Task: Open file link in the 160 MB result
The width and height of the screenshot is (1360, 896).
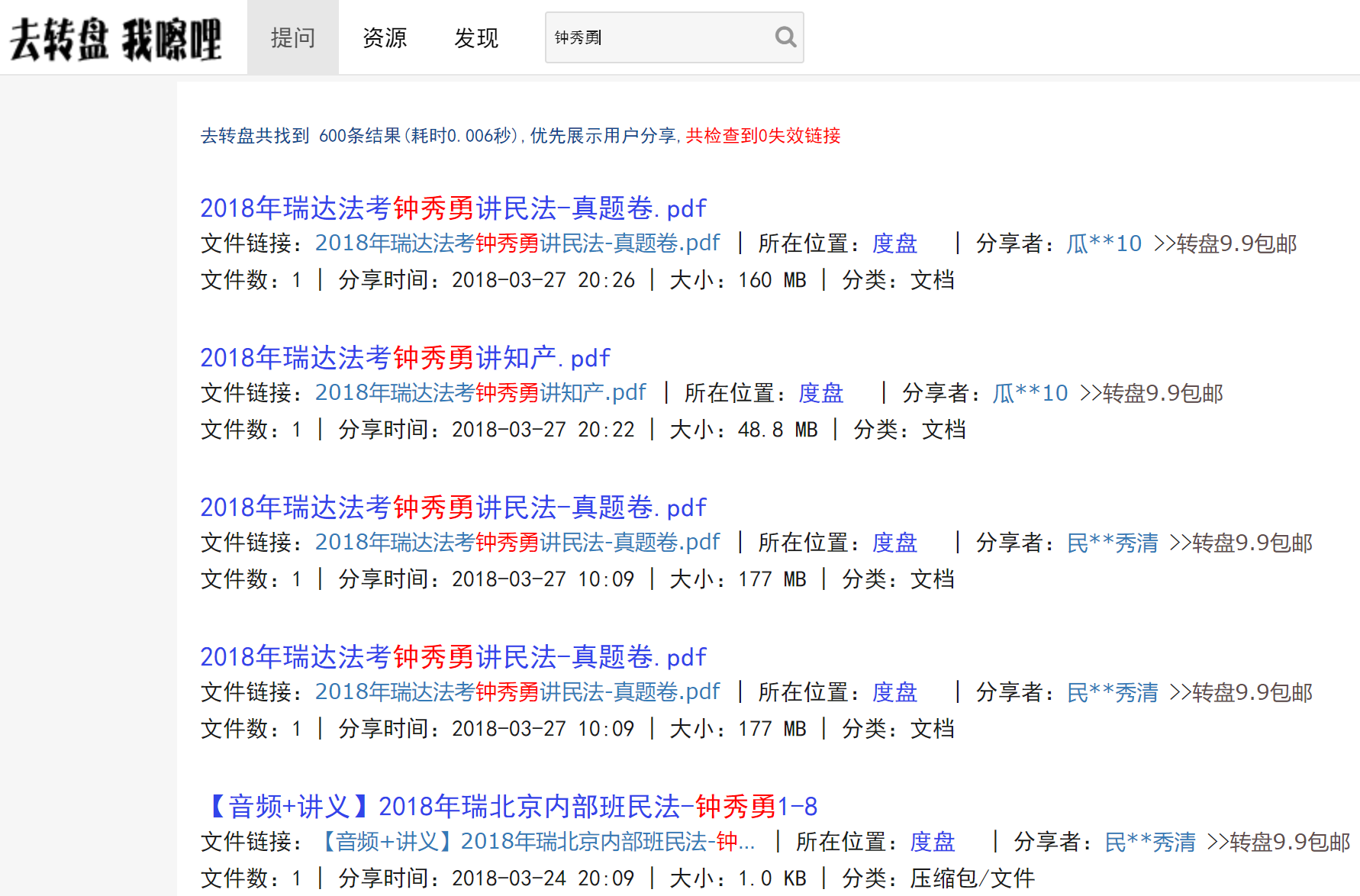Action: pos(517,243)
